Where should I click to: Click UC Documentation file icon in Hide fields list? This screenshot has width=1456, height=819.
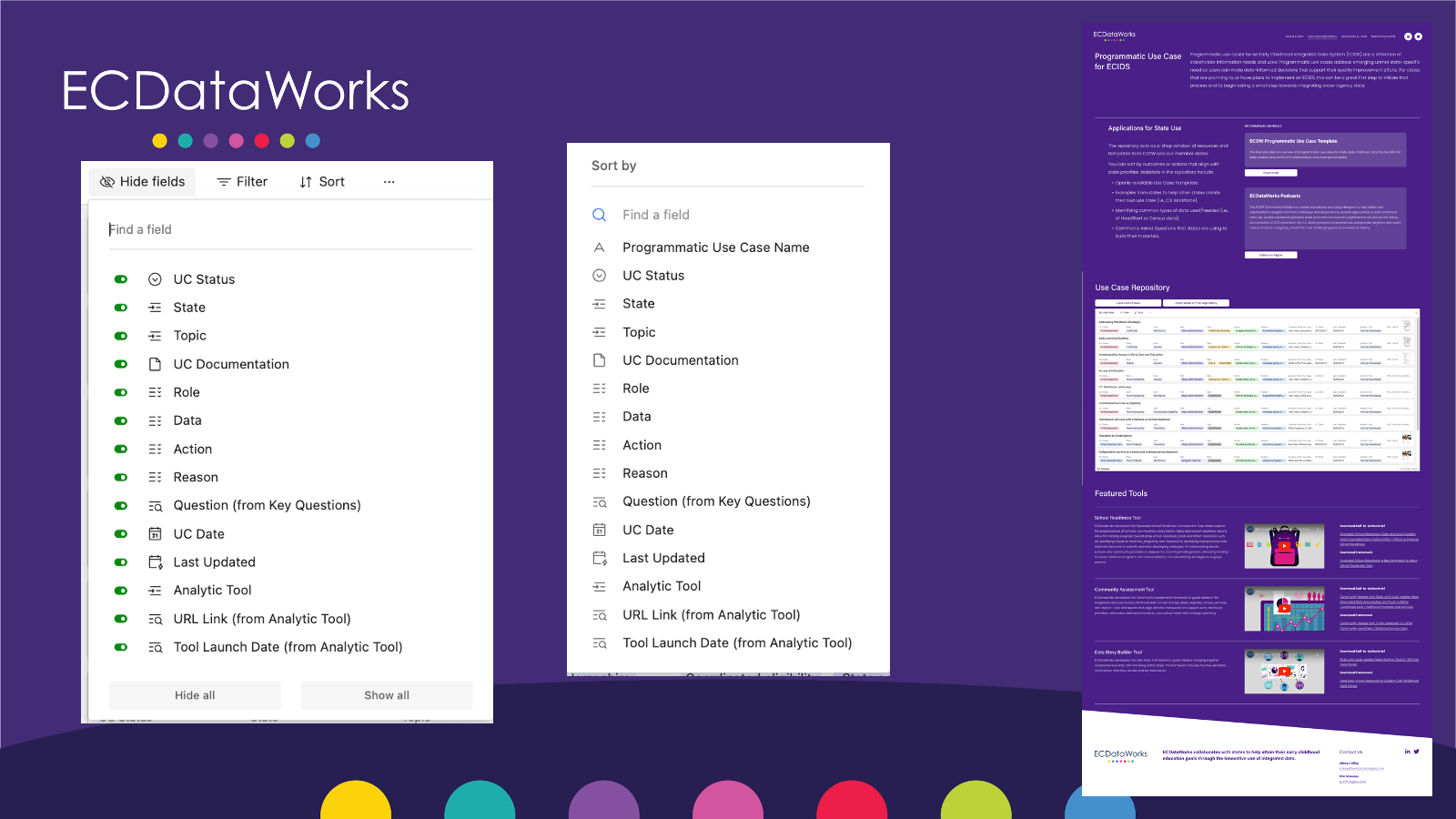click(155, 364)
